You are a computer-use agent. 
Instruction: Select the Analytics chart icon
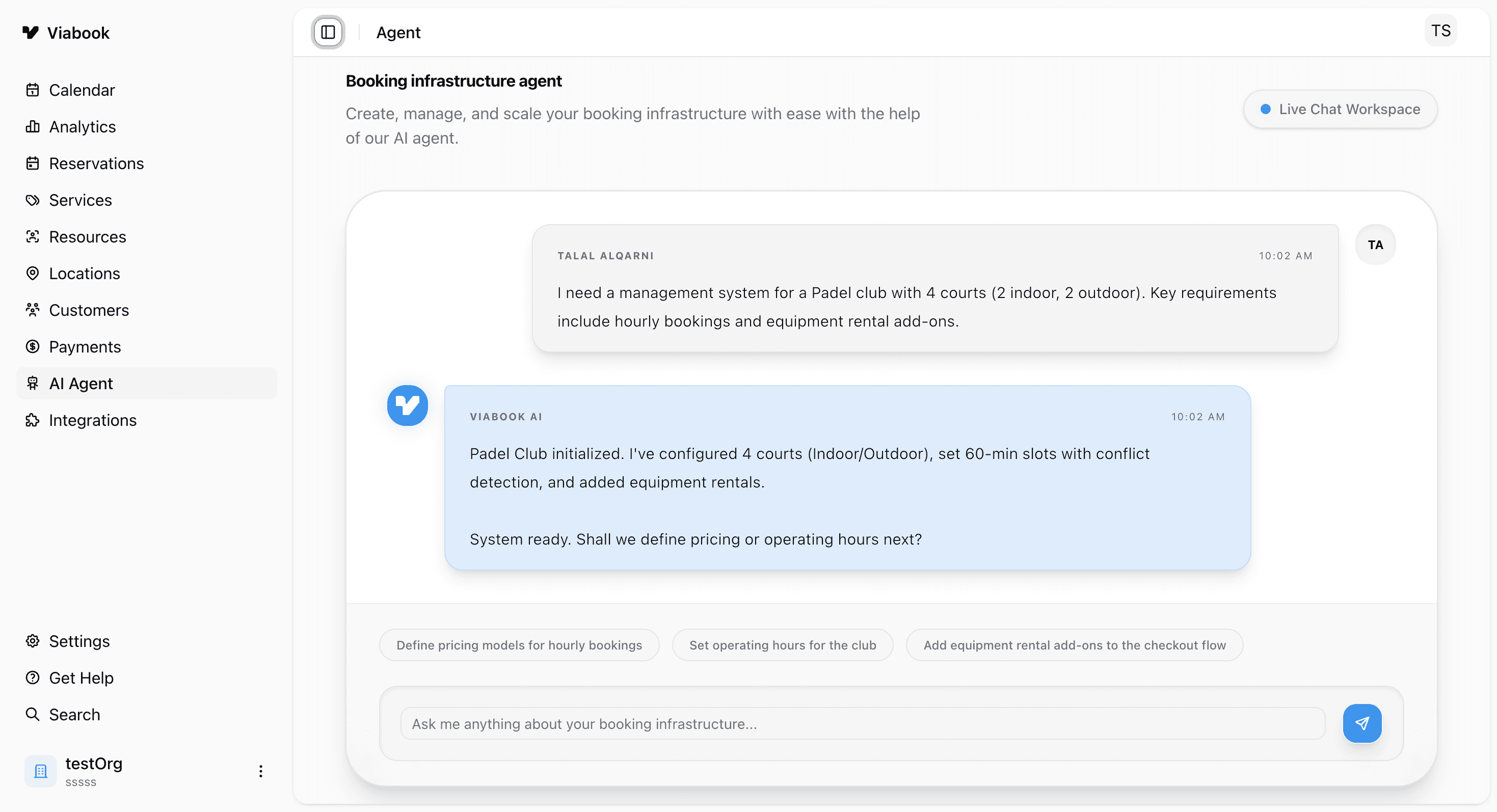pos(33,127)
